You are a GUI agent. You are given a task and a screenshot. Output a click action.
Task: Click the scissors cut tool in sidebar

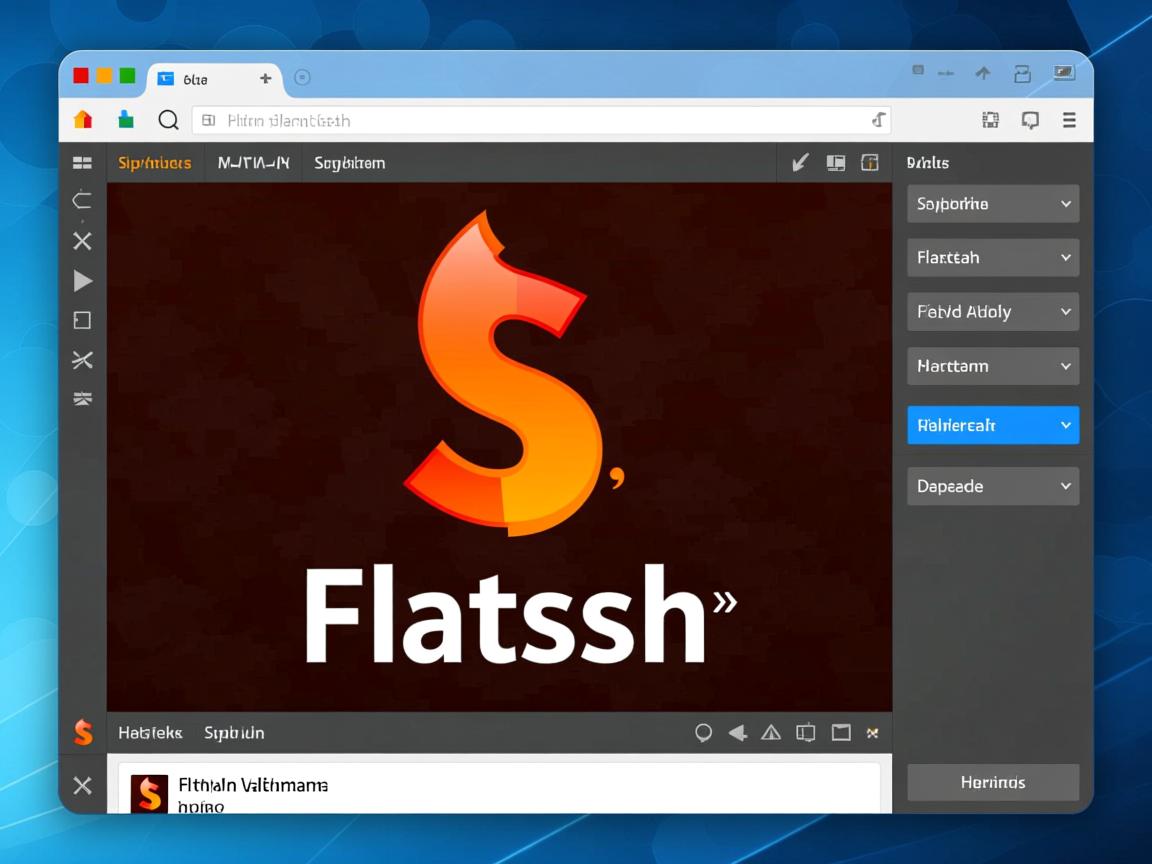[83, 360]
